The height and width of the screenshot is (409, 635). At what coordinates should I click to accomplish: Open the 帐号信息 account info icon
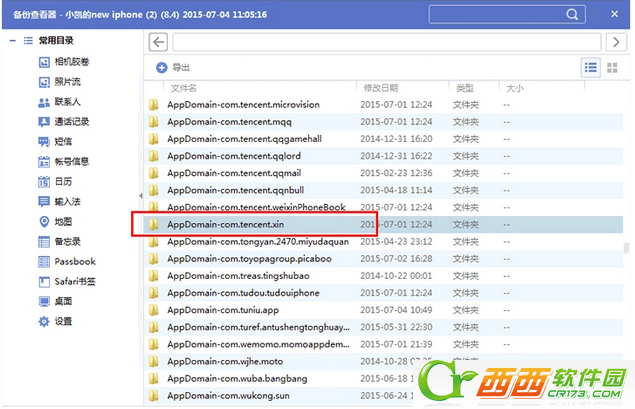point(44,162)
